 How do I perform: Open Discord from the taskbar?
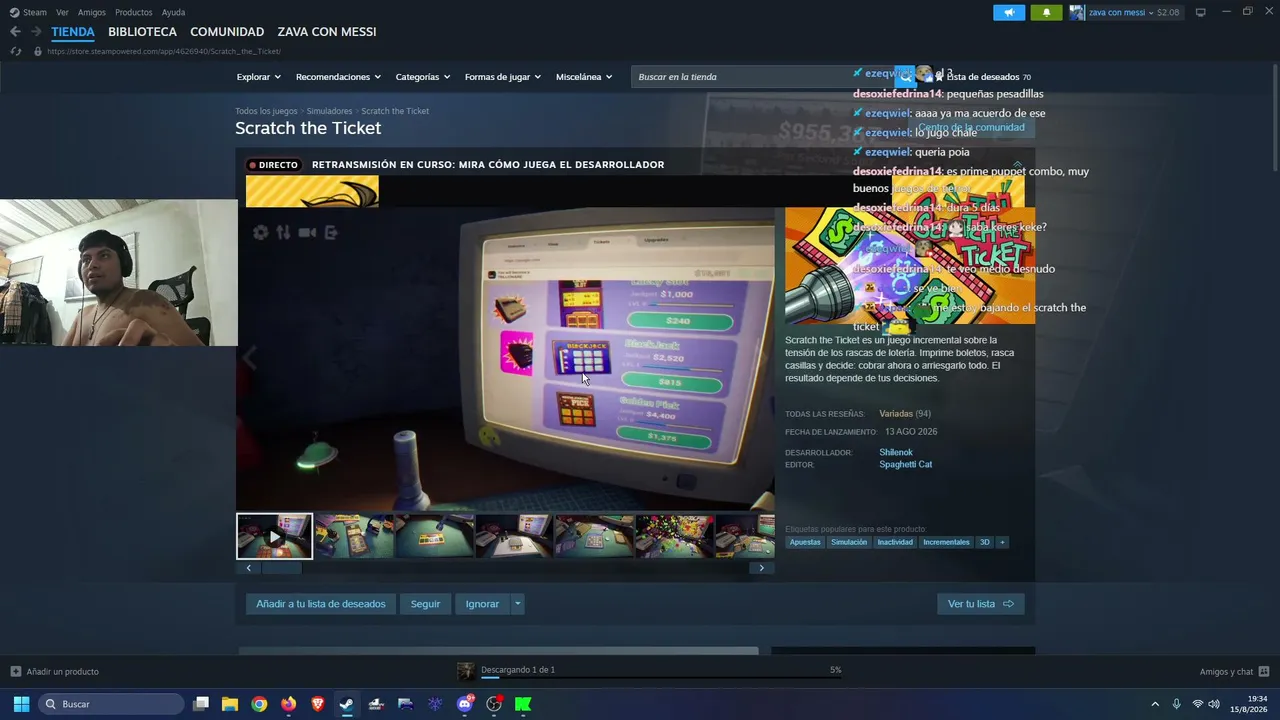pos(464,704)
